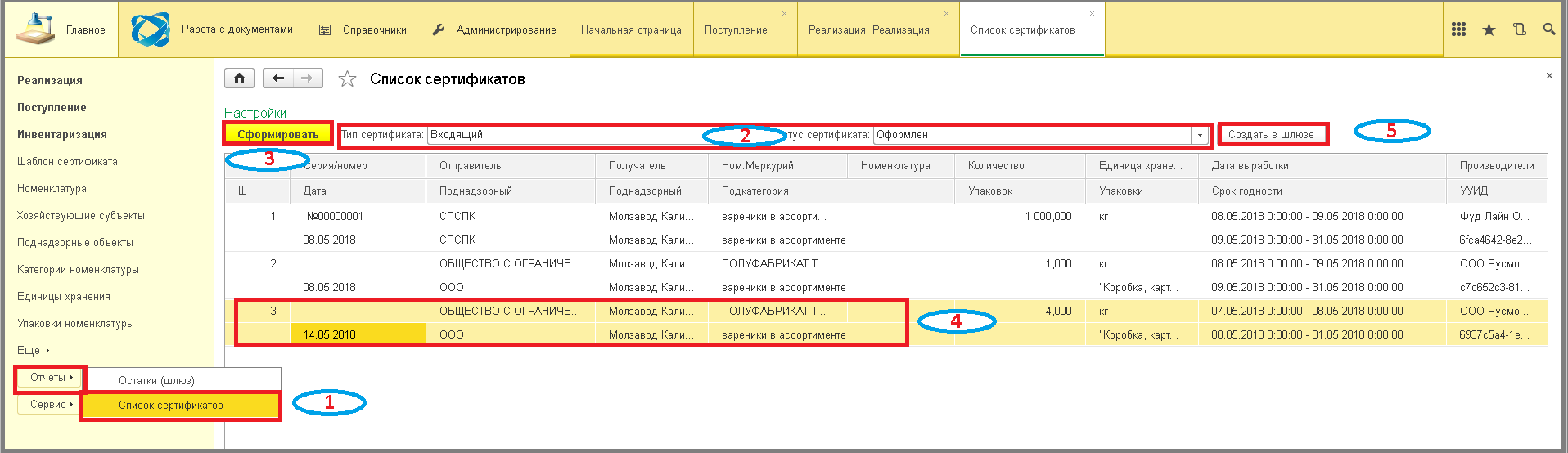Open favorites star in top-right toolbar

pos(1489,29)
